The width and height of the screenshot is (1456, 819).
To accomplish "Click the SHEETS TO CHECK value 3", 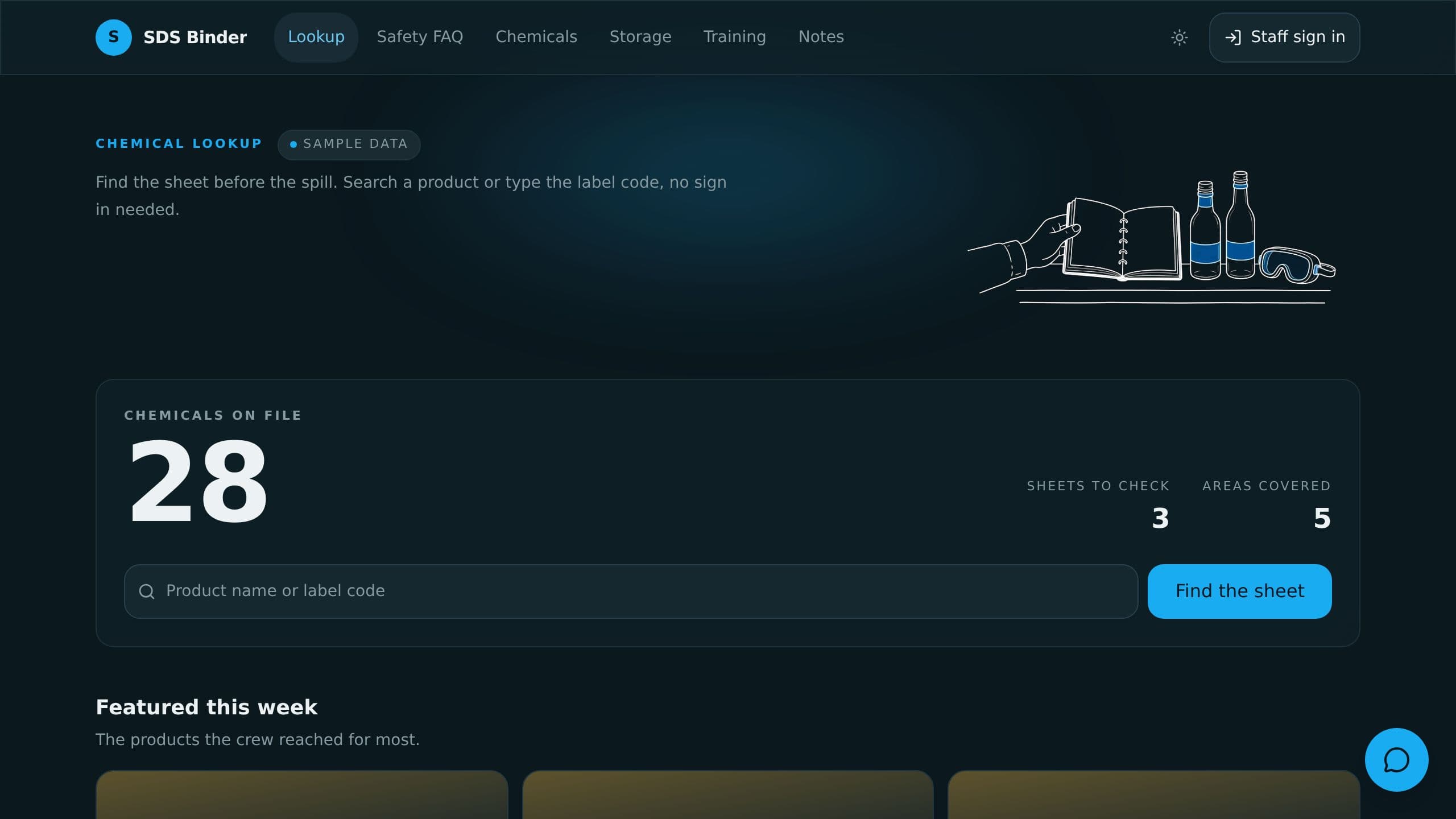I will point(1160,518).
